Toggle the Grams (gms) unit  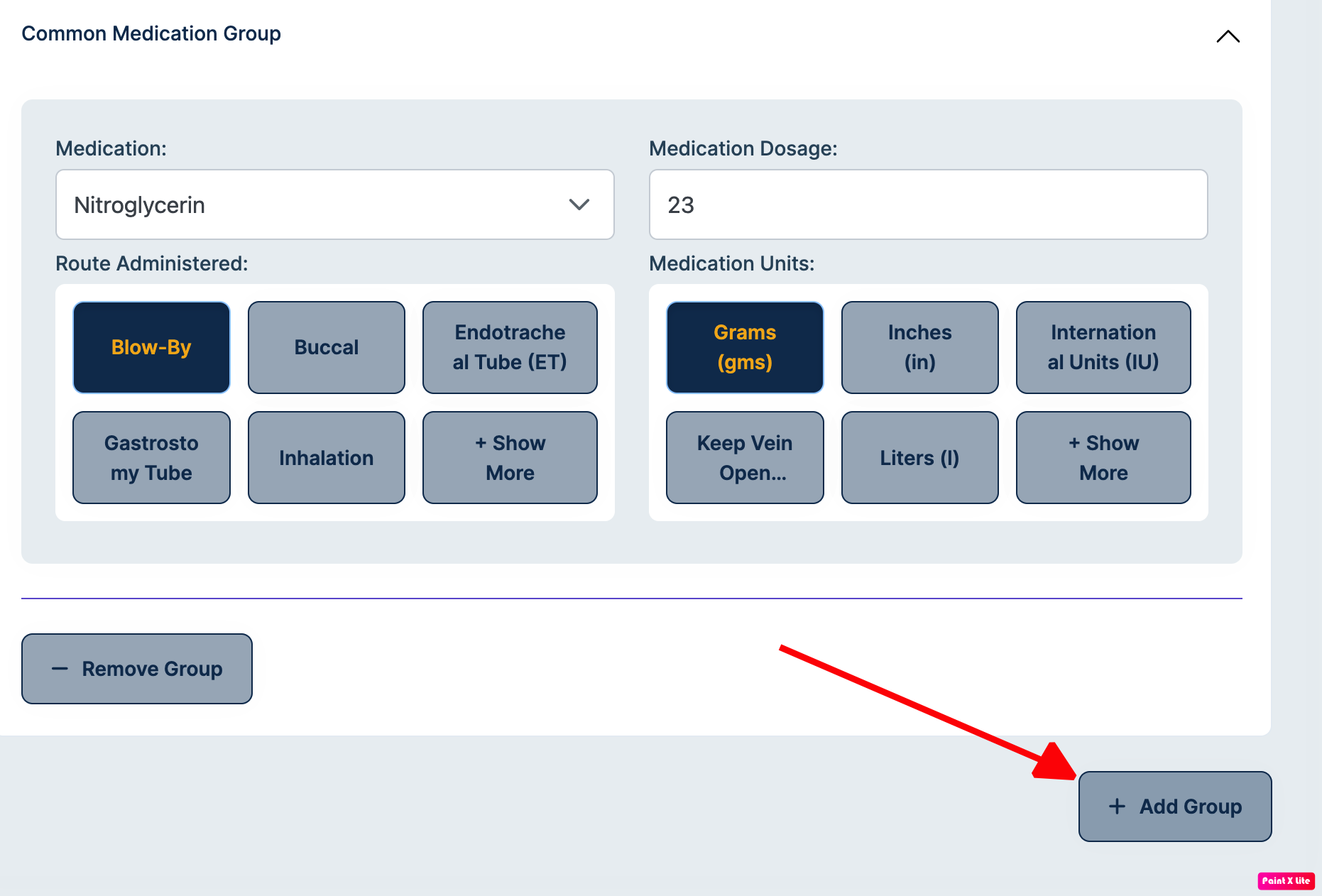pyautogui.click(x=745, y=347)
